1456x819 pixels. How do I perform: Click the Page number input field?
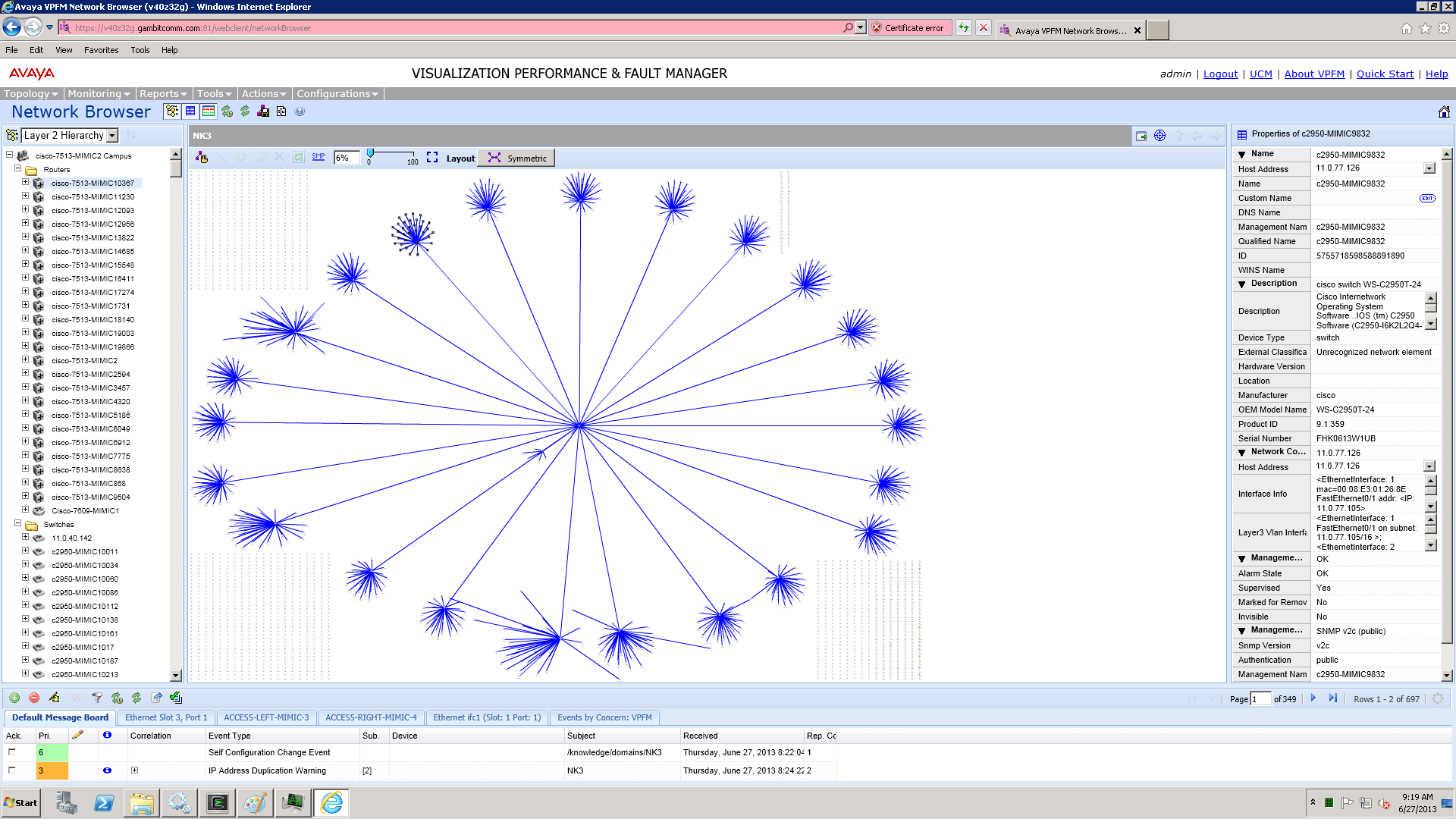click(1260, 698)
